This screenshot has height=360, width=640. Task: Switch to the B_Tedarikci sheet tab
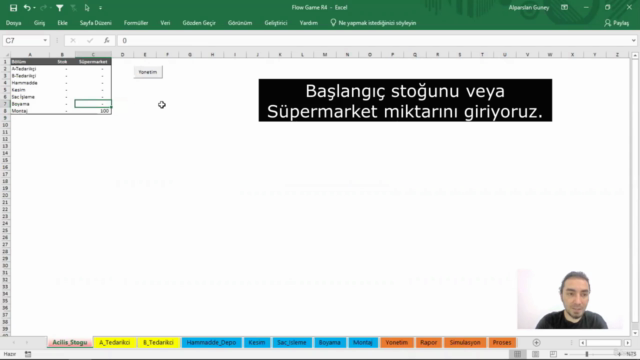pos(158,342)
